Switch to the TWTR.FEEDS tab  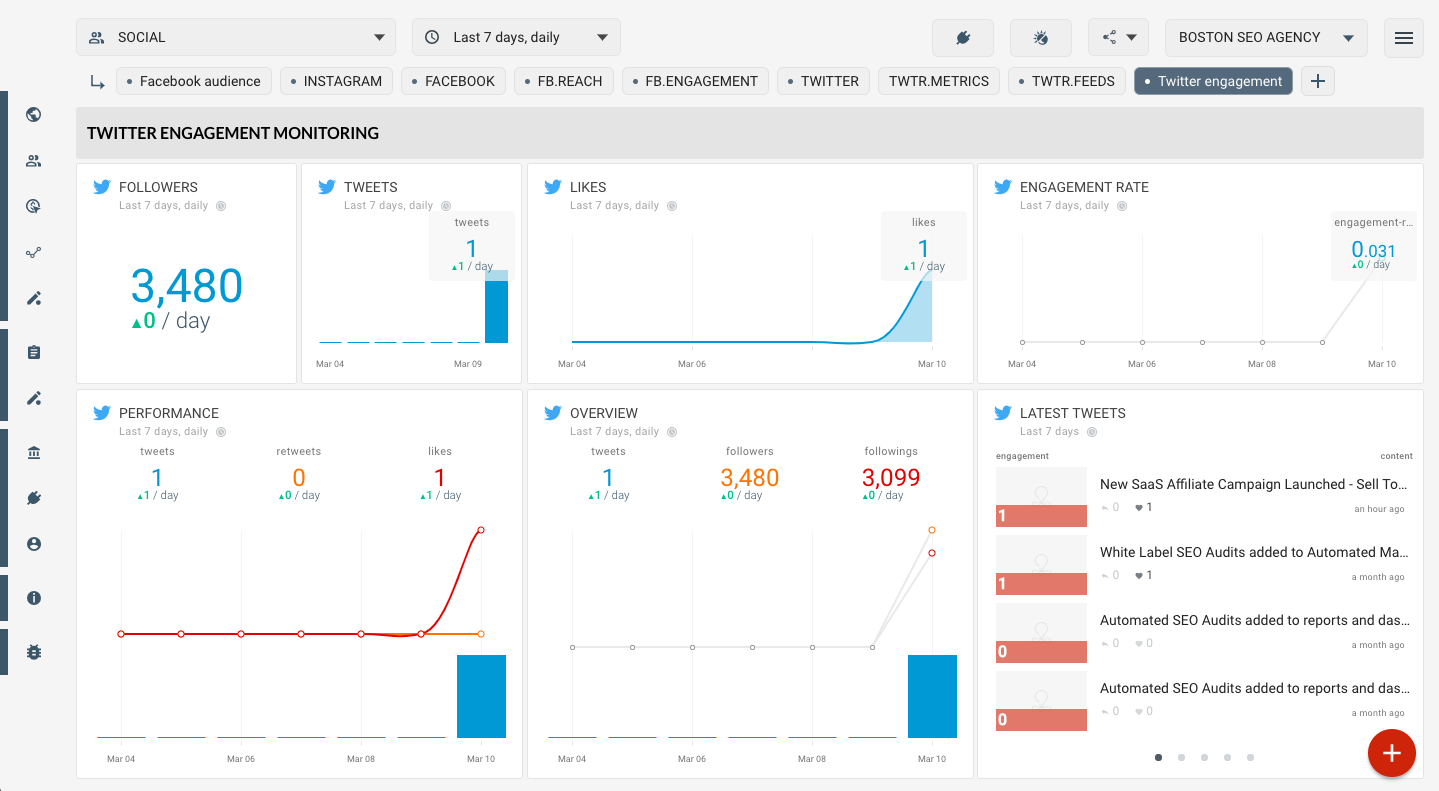click(x=1067, y=81)
